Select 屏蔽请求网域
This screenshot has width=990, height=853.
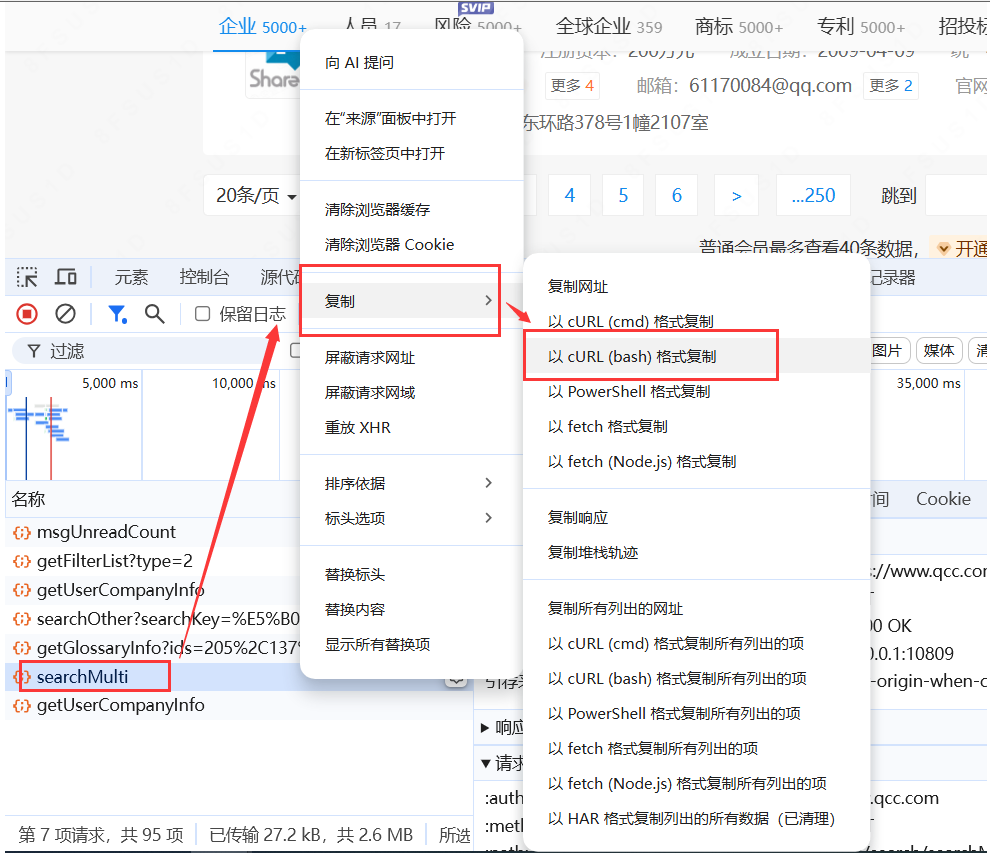369,393
